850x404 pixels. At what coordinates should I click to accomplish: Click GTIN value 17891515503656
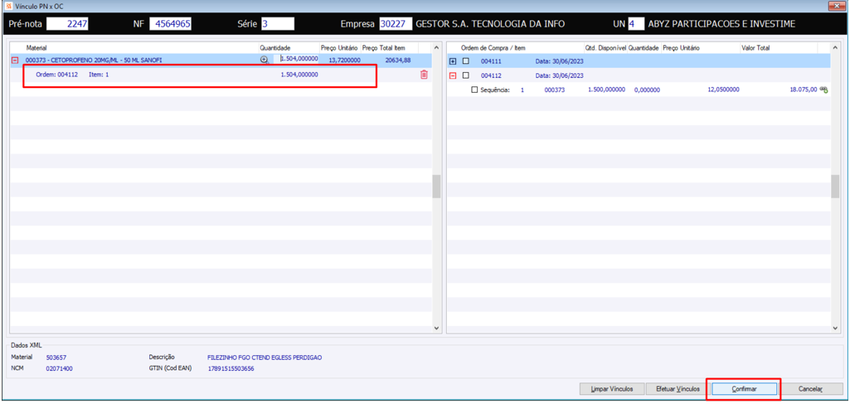click(231, 369)
